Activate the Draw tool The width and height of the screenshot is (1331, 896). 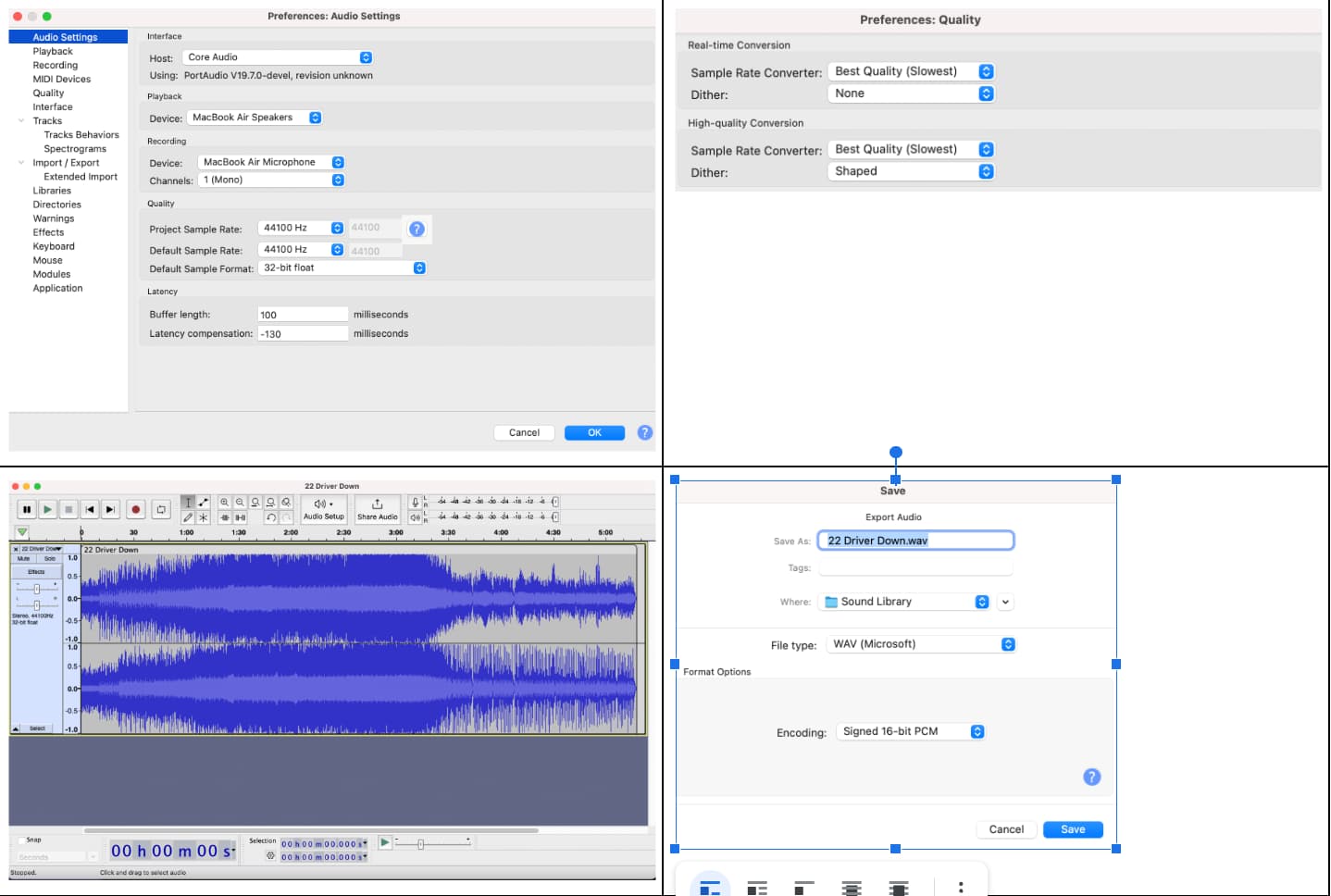coord(189,516)
